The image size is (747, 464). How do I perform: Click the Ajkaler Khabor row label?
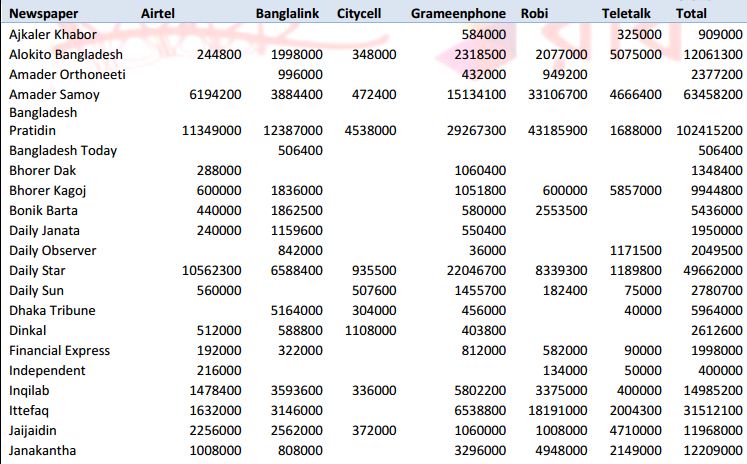(x=53, y=35)
